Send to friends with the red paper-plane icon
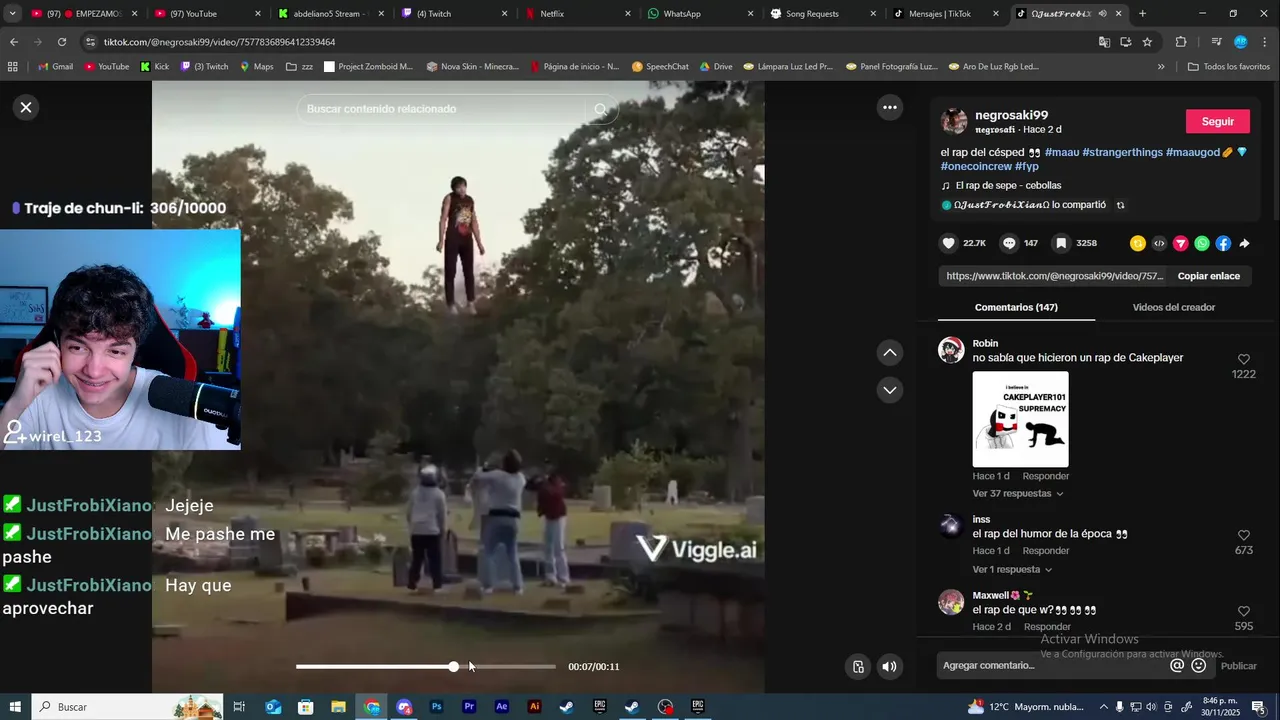 coord(1180,243)
